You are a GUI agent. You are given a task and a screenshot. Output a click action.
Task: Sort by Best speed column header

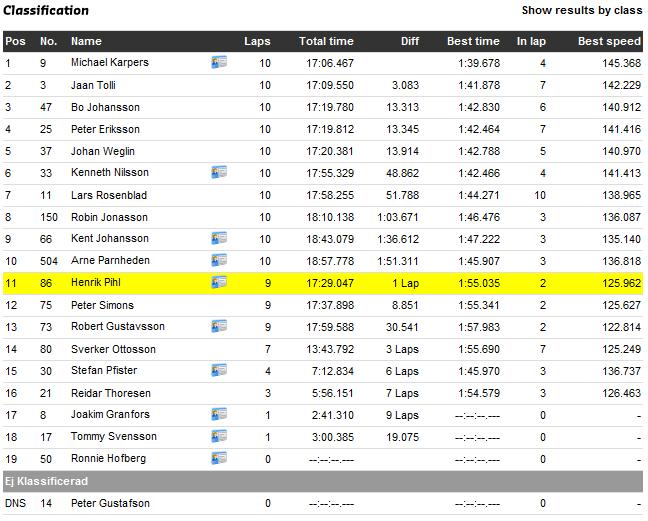pos(609,41)
